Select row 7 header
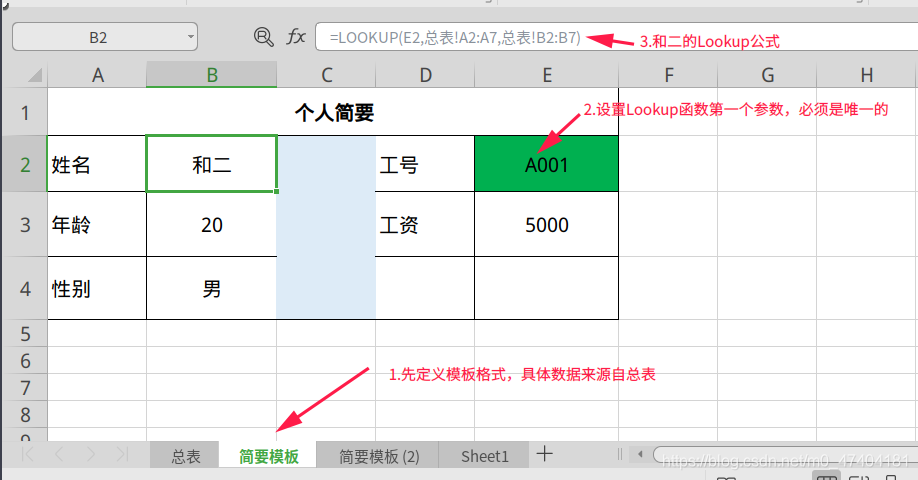Image resolution: width=918 pixels, height=480 pixels. [25, 387]
